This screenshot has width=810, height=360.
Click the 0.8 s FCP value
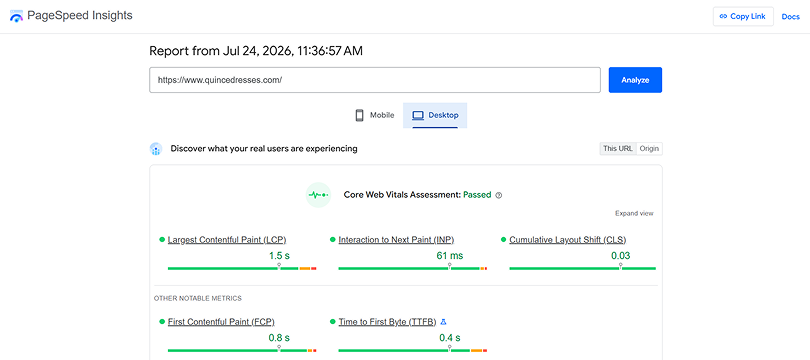[x=279, y=338]
